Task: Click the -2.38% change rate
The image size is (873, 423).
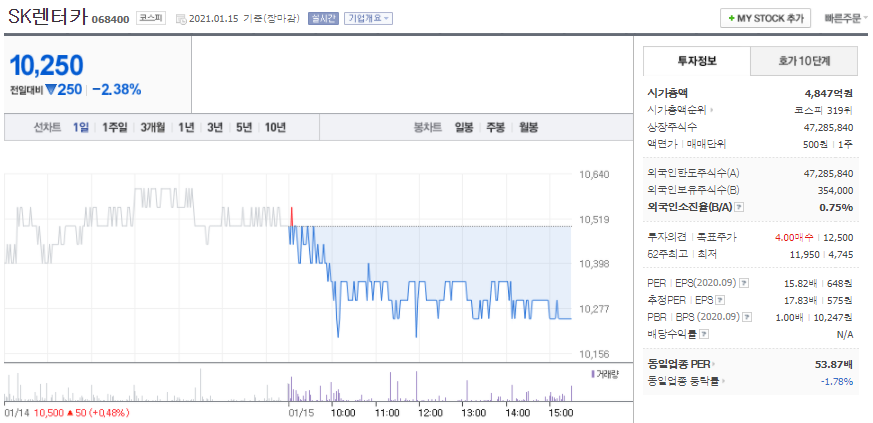Action: tap(116, 90)
